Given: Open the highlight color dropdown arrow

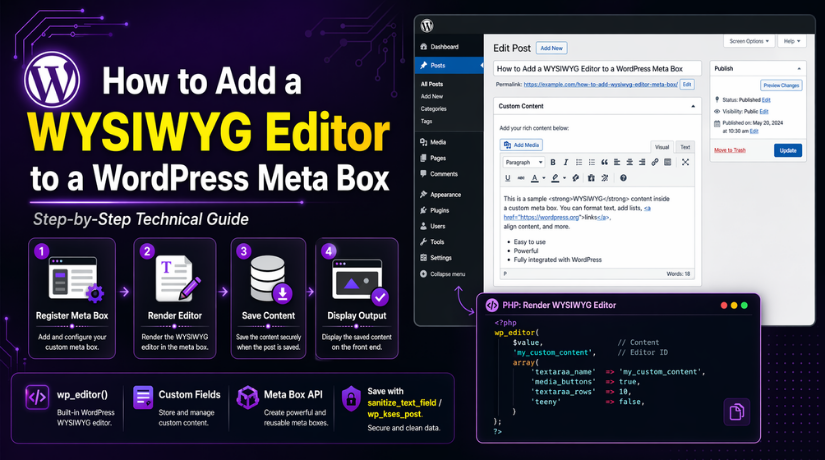Looking at the screenshot, I should click(564, 178).
